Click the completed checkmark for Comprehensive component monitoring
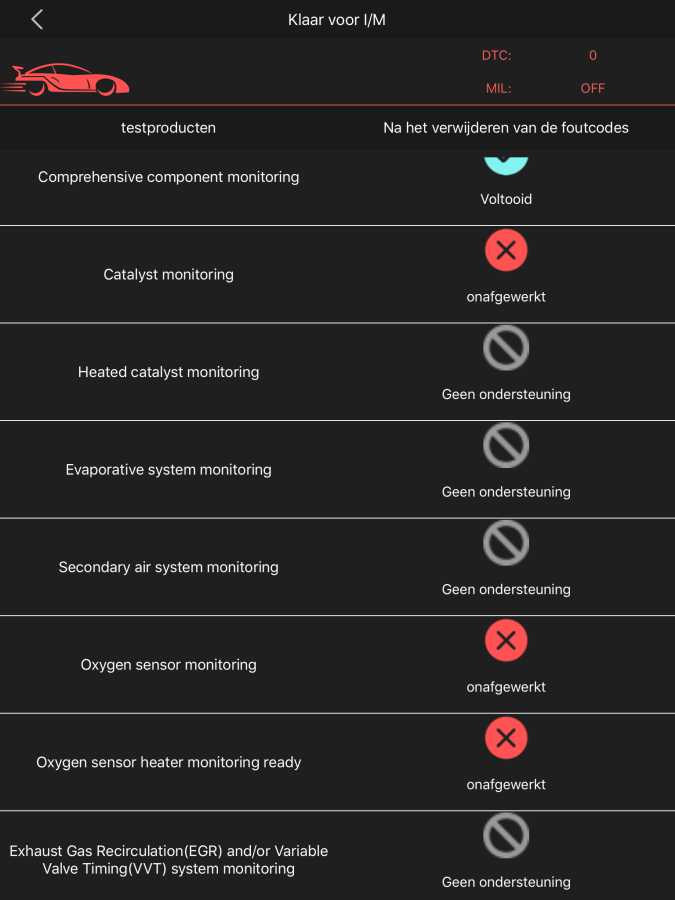 click(x=506, y=160)
